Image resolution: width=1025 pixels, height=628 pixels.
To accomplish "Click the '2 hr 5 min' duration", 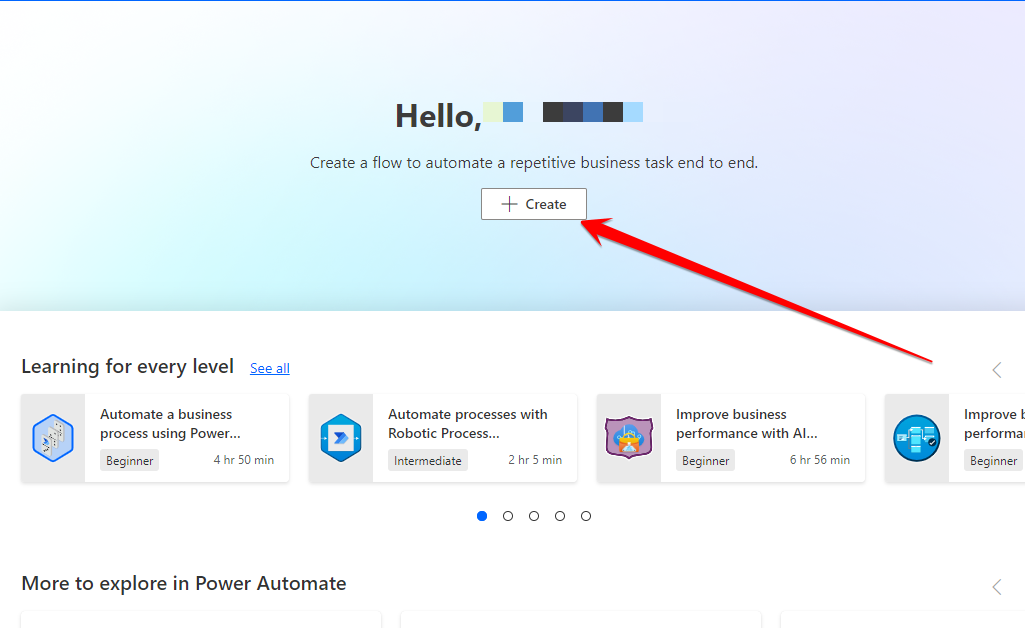I will point(535,460).
